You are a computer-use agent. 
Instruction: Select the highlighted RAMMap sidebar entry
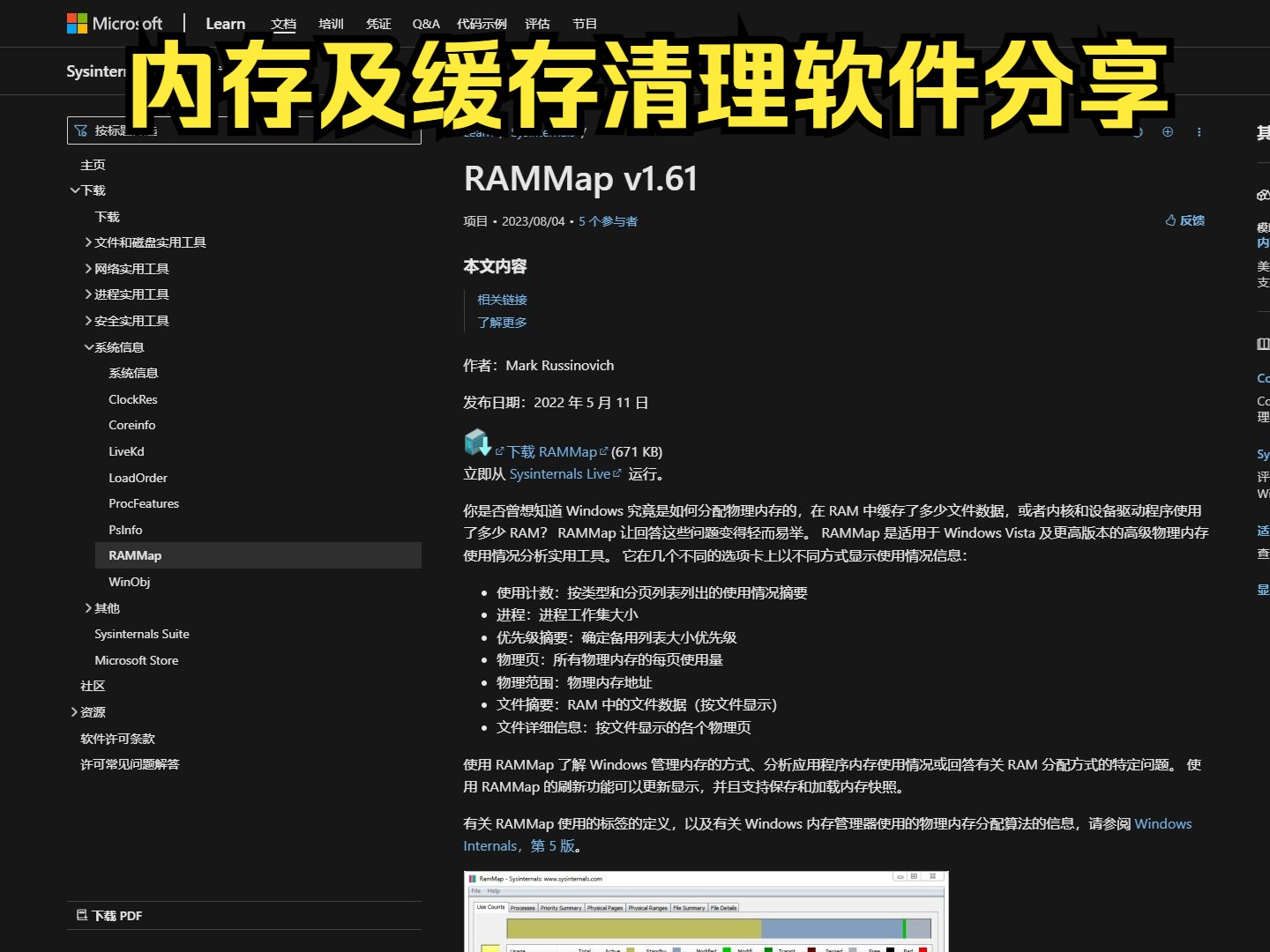[258, 555]
